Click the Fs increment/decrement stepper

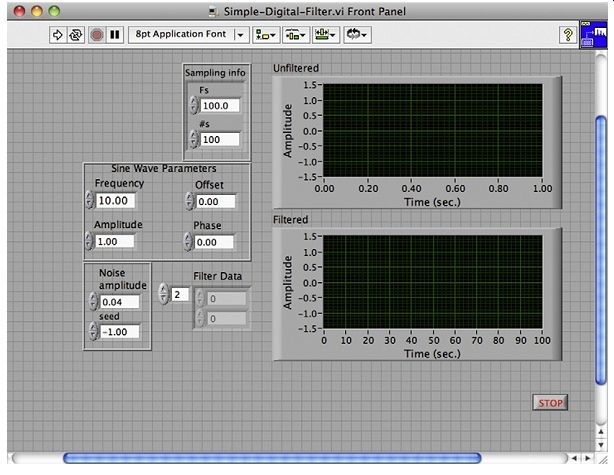194,105
